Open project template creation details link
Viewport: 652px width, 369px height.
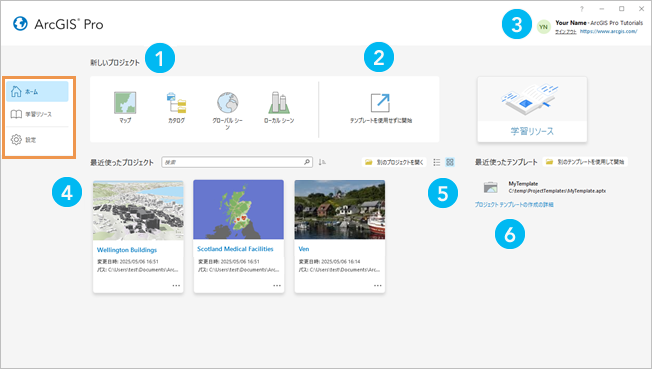point(514,205)
